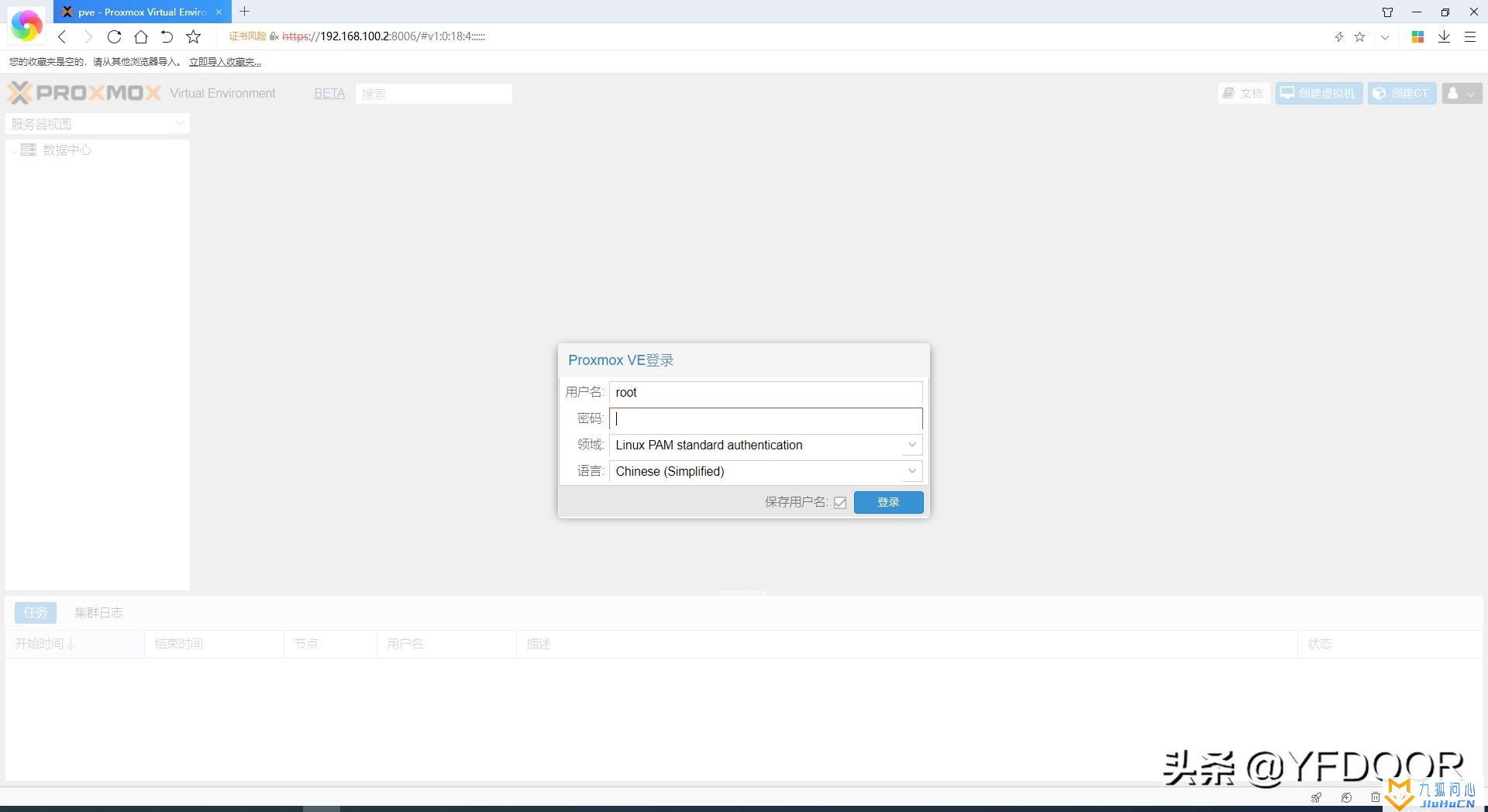Click the Description column header
Viewport: 1488px width, 812px height.
pos(907,644)
